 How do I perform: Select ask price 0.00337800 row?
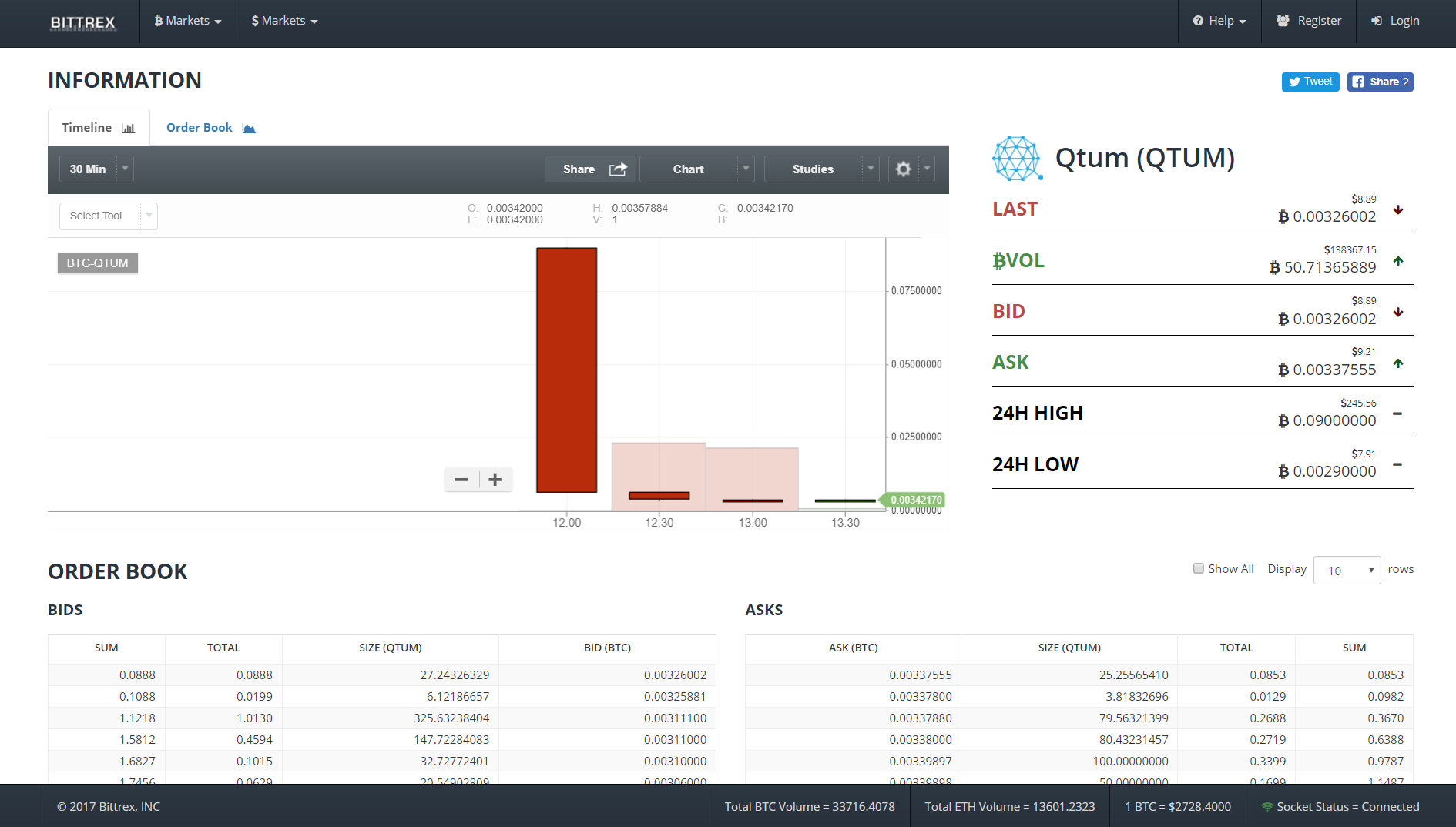click(921, 697)
